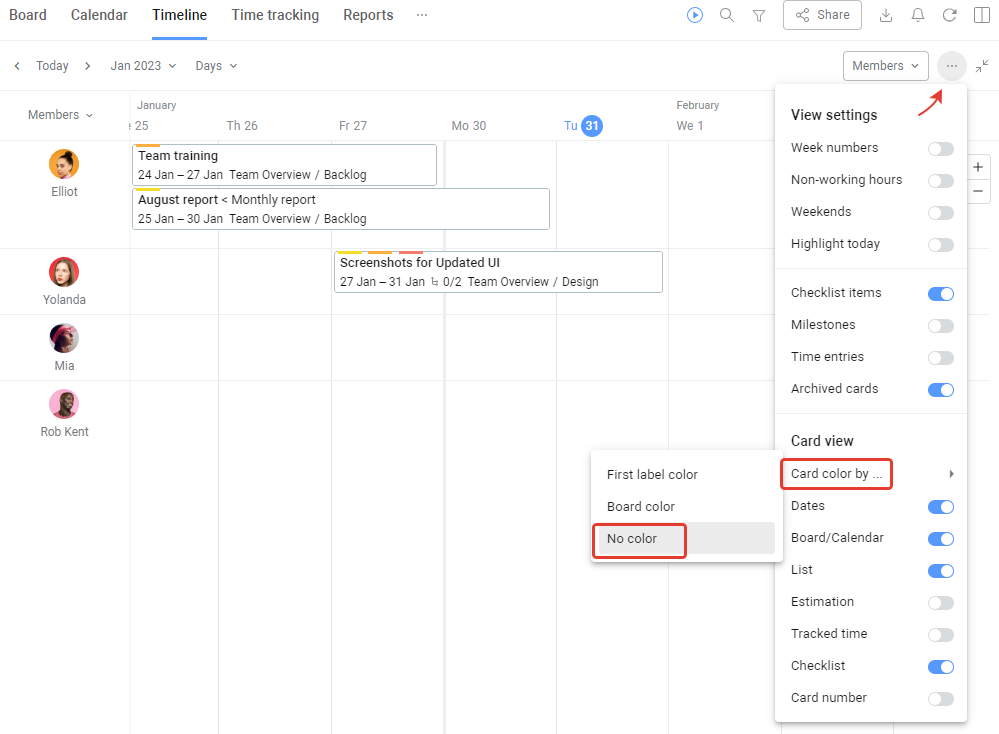Enable the Card number toggle
This screenshot has height=734, width=999.
[x=940, y=698]
